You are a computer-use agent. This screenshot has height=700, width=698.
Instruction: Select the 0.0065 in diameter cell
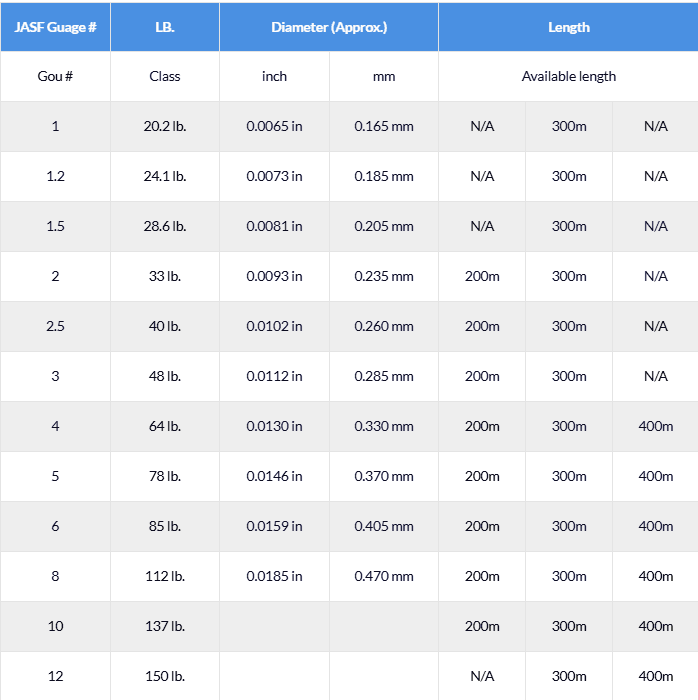click(x=274, y=126)
